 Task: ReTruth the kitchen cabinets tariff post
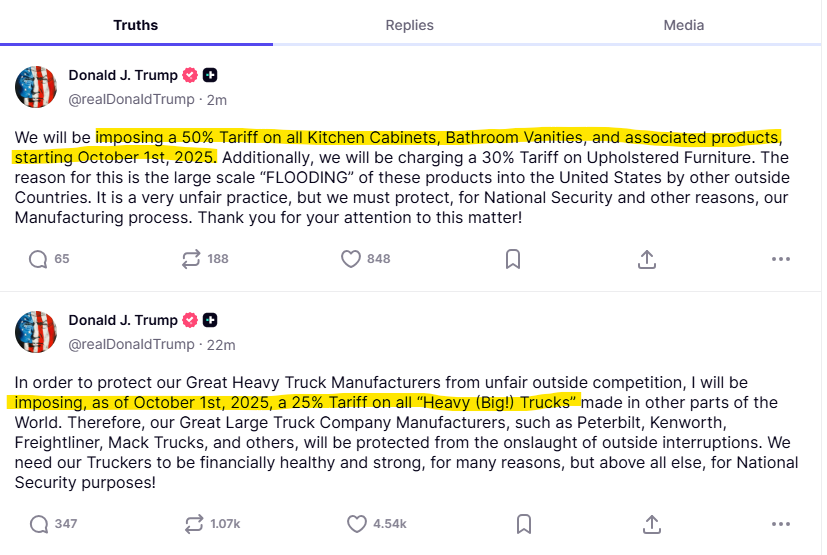pyautogui.click(x=191, y=259)
